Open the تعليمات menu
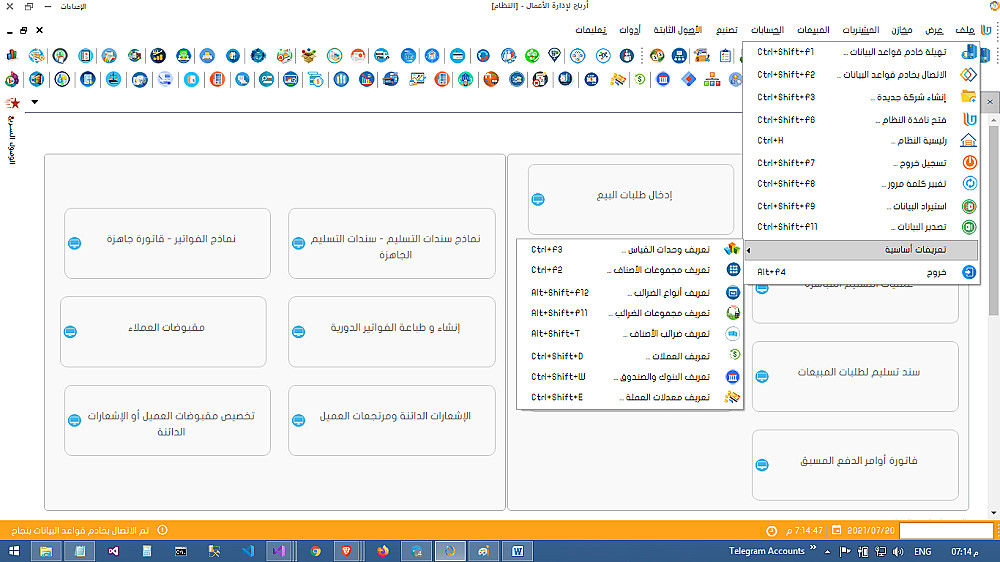The width and height of the screenshot is (1000, 562). point(591,30)
